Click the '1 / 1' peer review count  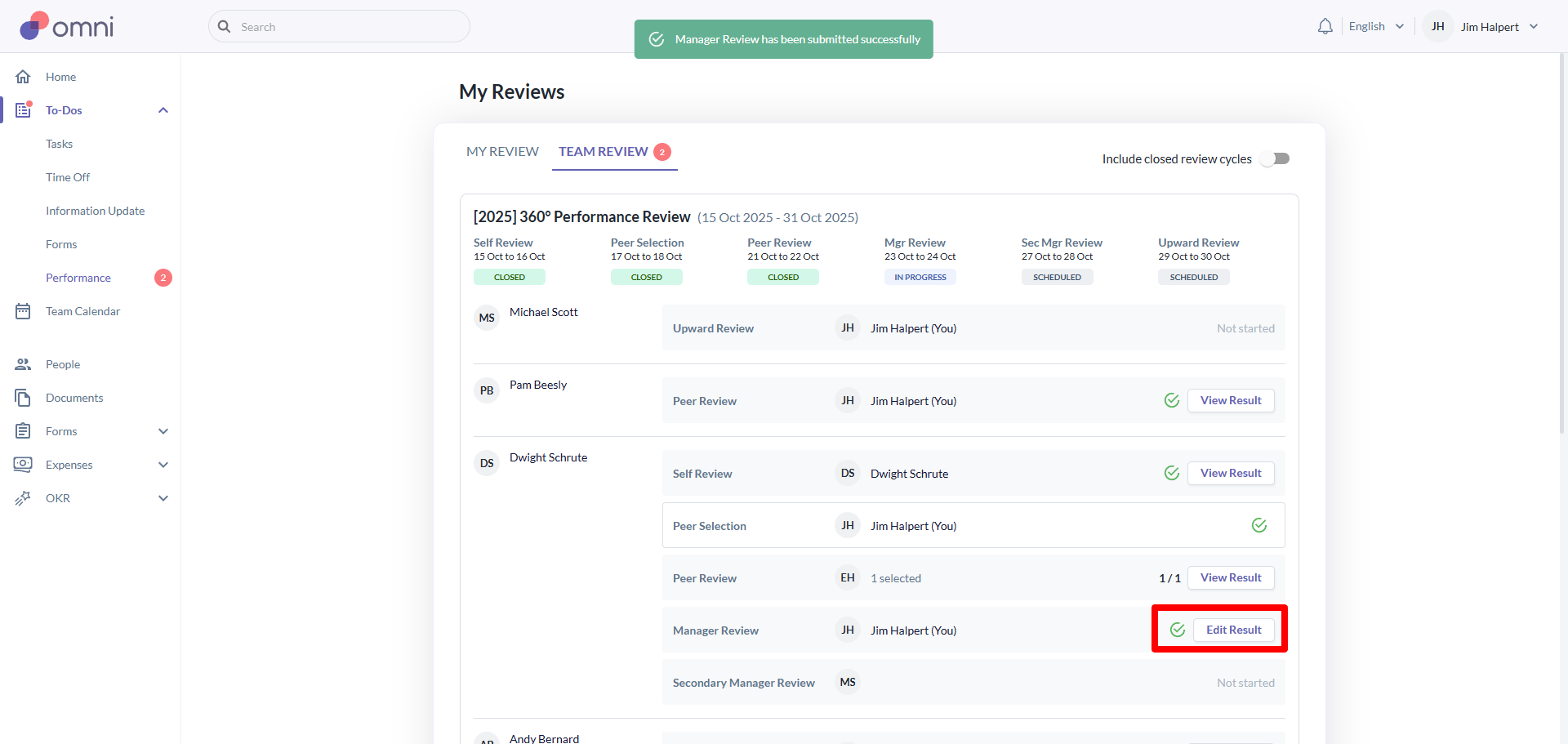click(1169, 578)
